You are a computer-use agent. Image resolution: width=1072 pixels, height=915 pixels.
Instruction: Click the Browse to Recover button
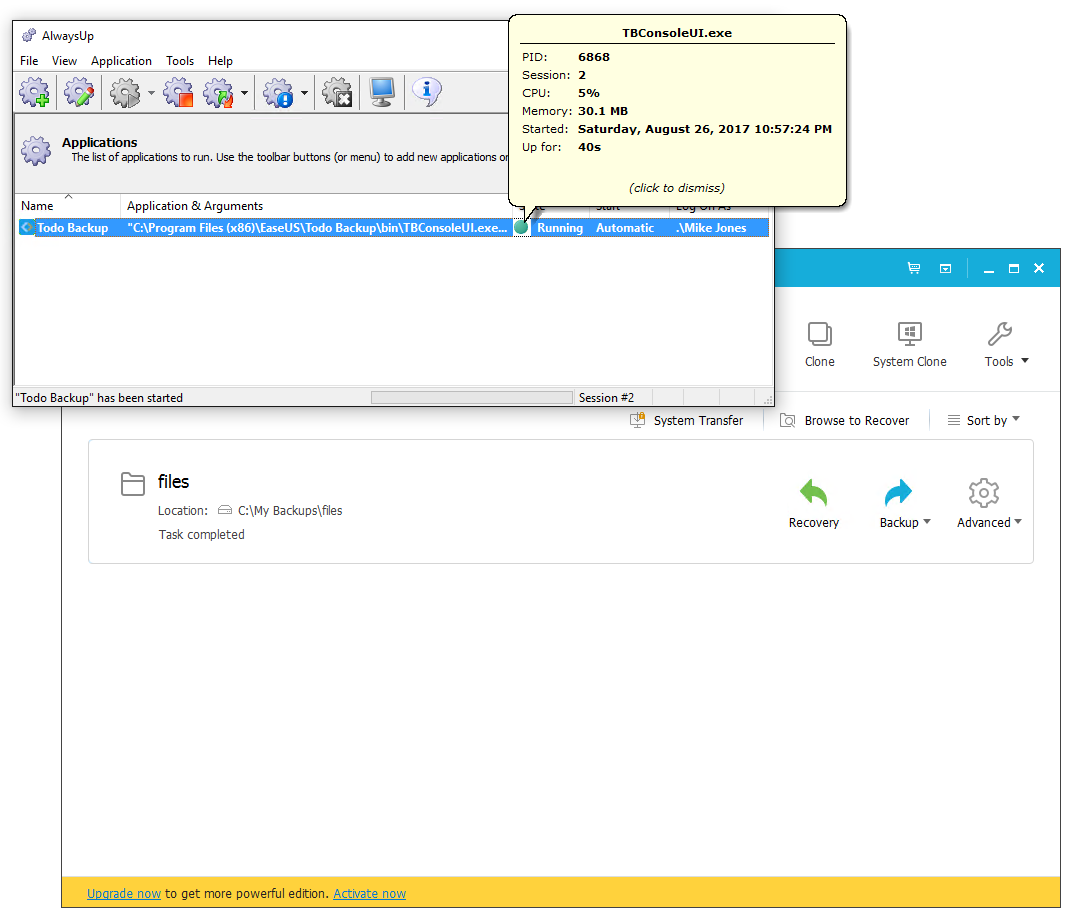click(x=845, y=421)
